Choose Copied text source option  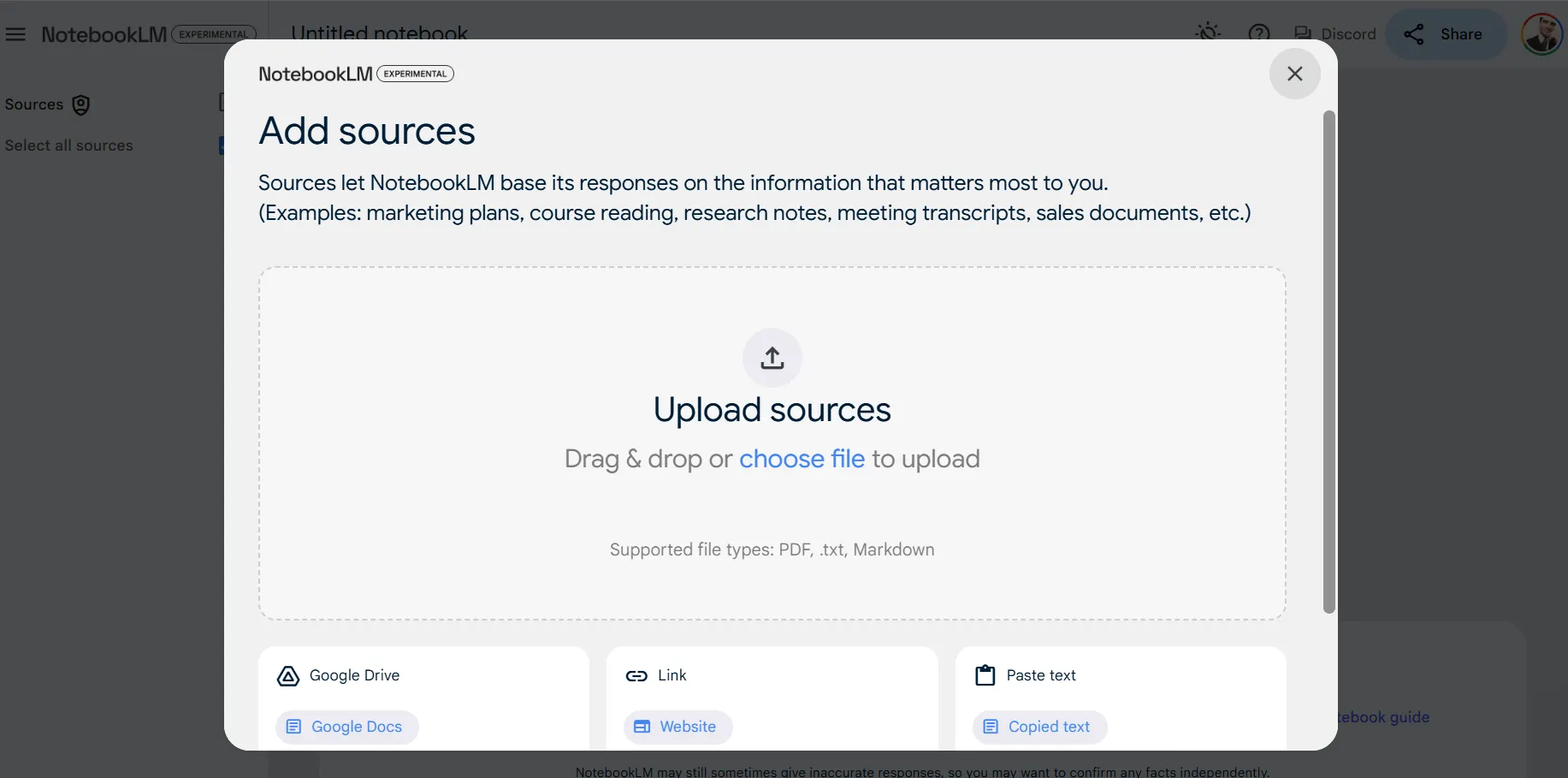[1039, 727]
